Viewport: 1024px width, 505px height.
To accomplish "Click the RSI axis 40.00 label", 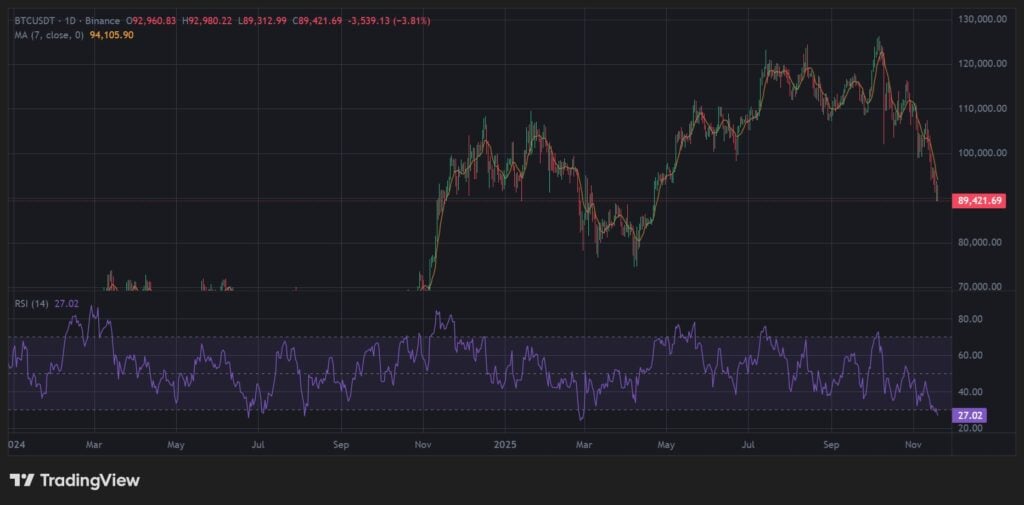I will click(x=971, y=392).
